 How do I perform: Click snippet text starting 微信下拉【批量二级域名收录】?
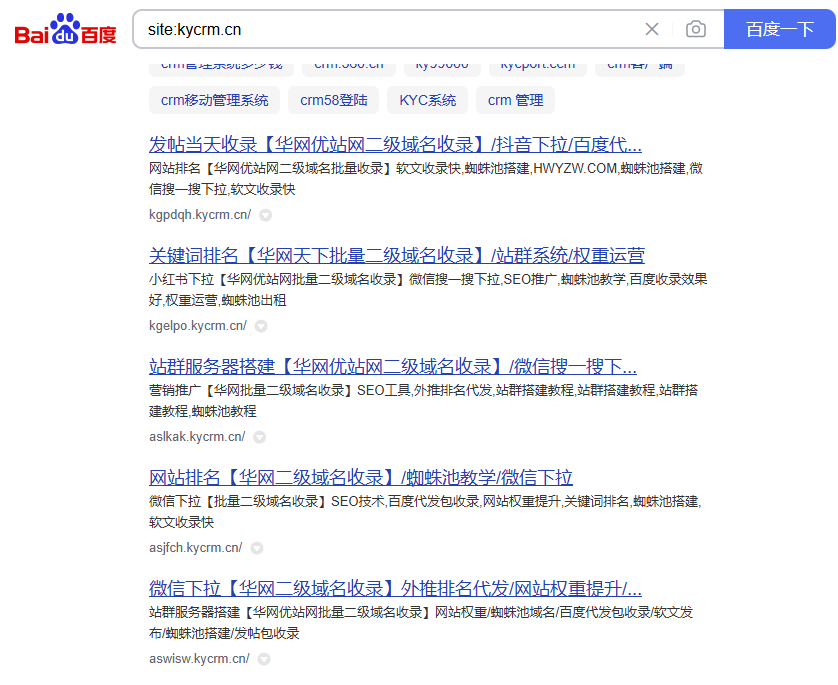(x=425, y=512)
